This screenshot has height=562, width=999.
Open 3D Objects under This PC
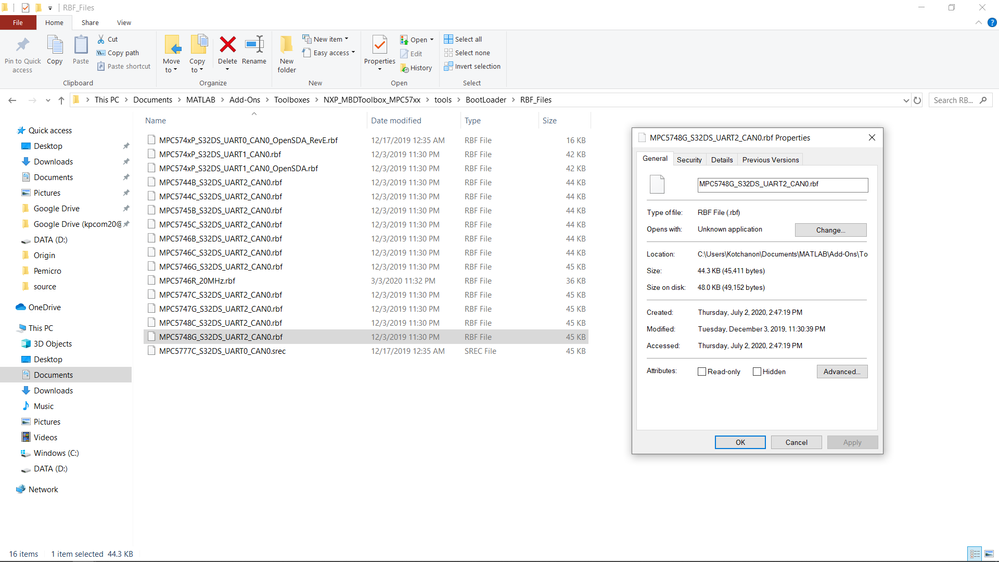[52, 343]
